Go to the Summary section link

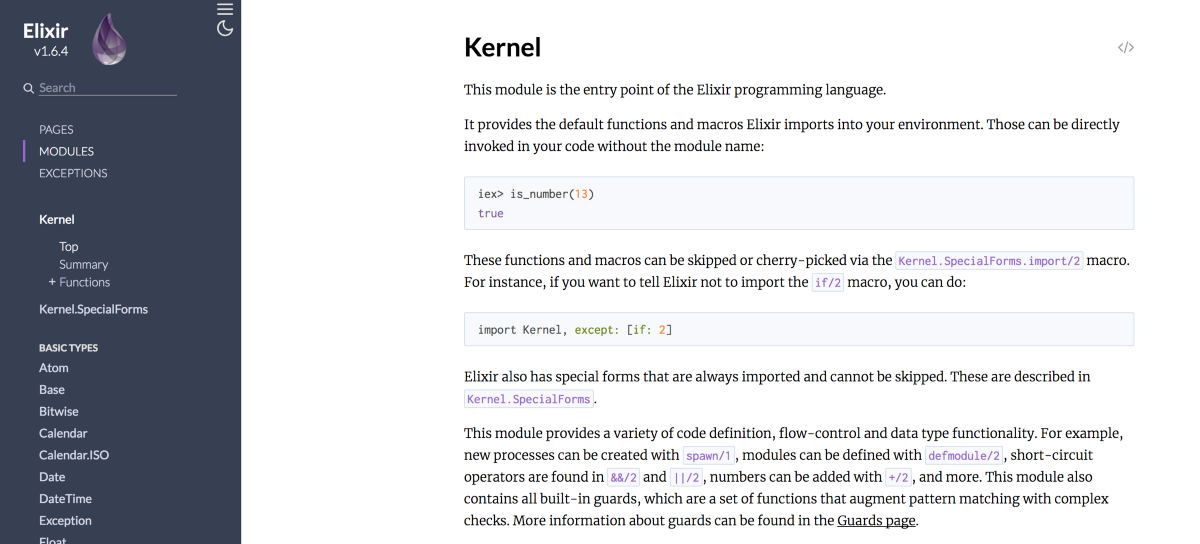pyautogui.click(x=83, y=264)
